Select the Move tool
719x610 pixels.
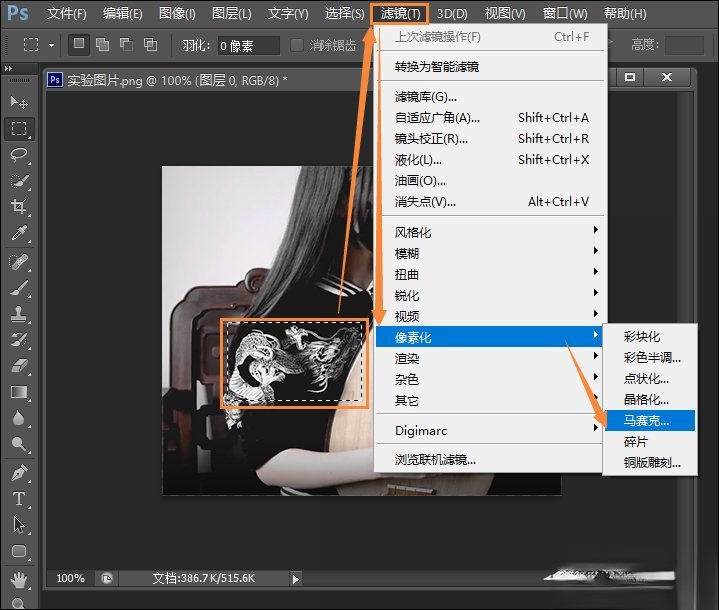(19, 102)
